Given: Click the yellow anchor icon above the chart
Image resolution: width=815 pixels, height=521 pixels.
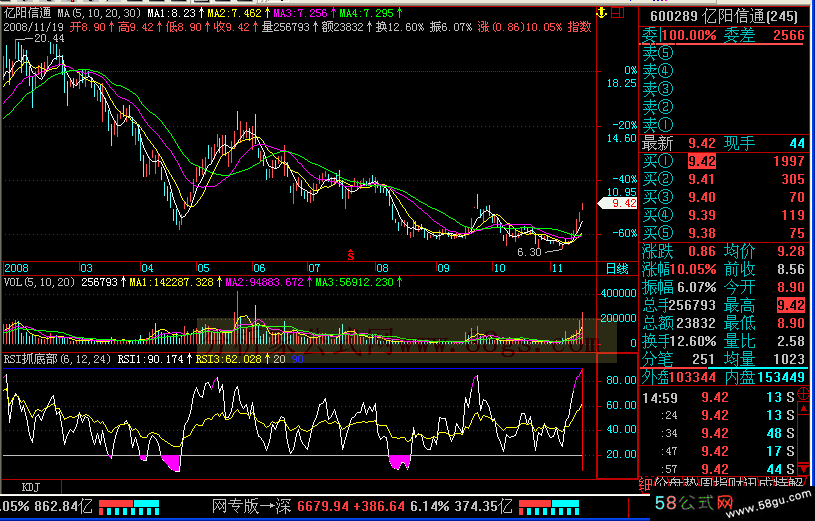Looking at the screenshot, I should coord(602,13).
